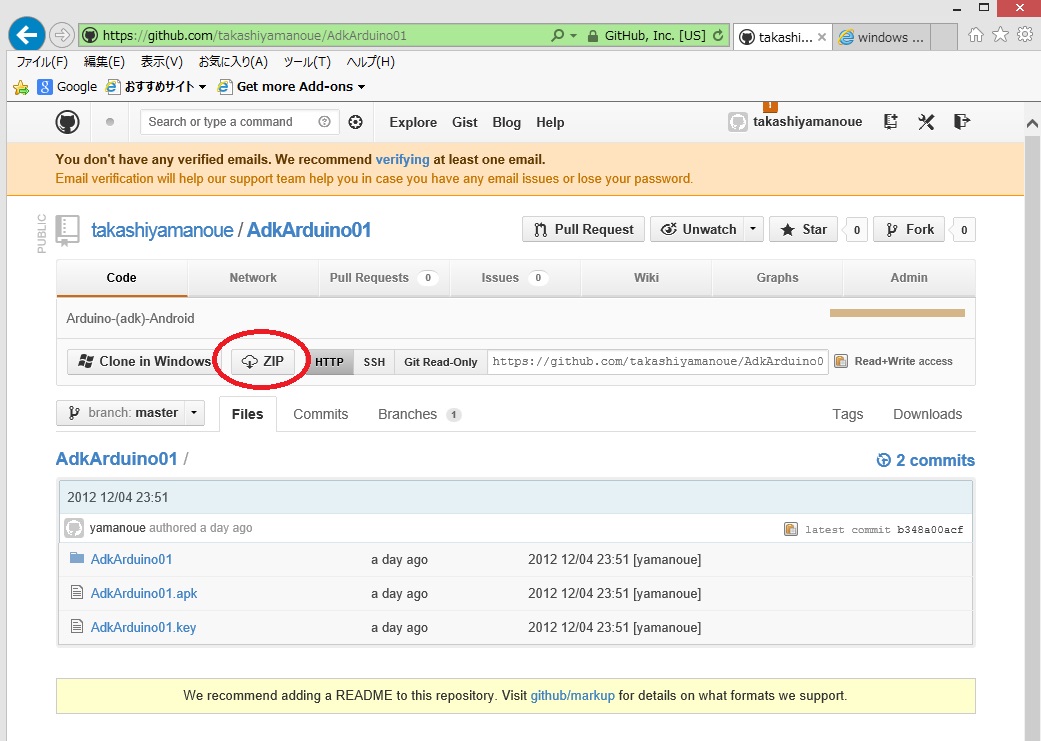
Task: Open the ファイル(F) menu
Action: [41, 62]
